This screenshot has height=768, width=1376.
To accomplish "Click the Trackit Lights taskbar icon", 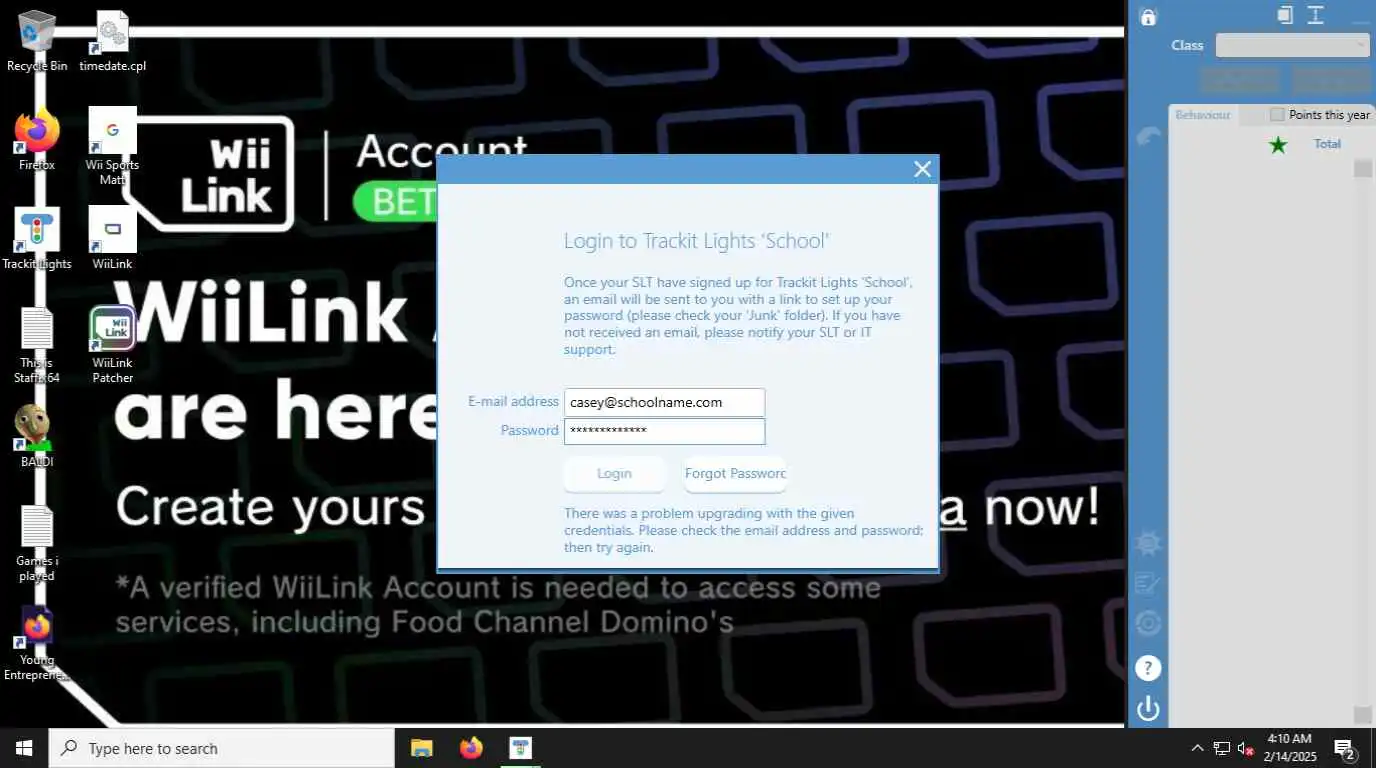I will tap(520, 748).
